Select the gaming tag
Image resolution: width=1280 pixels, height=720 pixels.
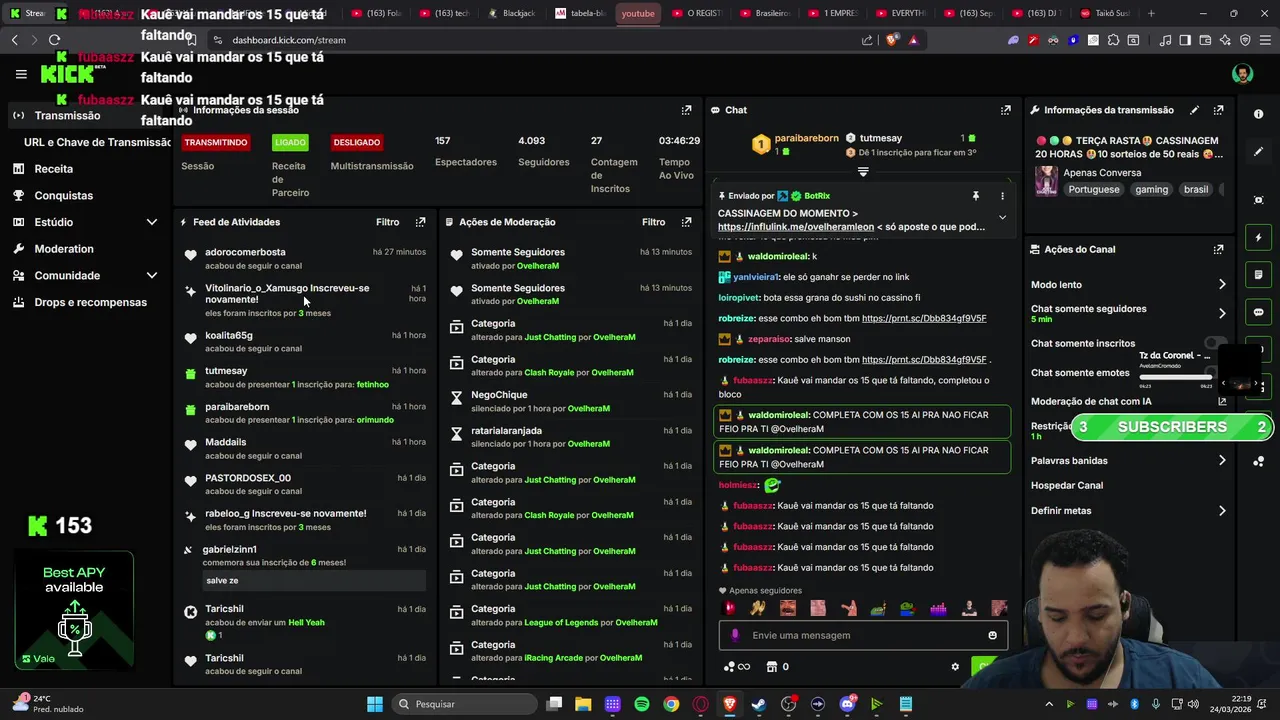[1151, 189]
